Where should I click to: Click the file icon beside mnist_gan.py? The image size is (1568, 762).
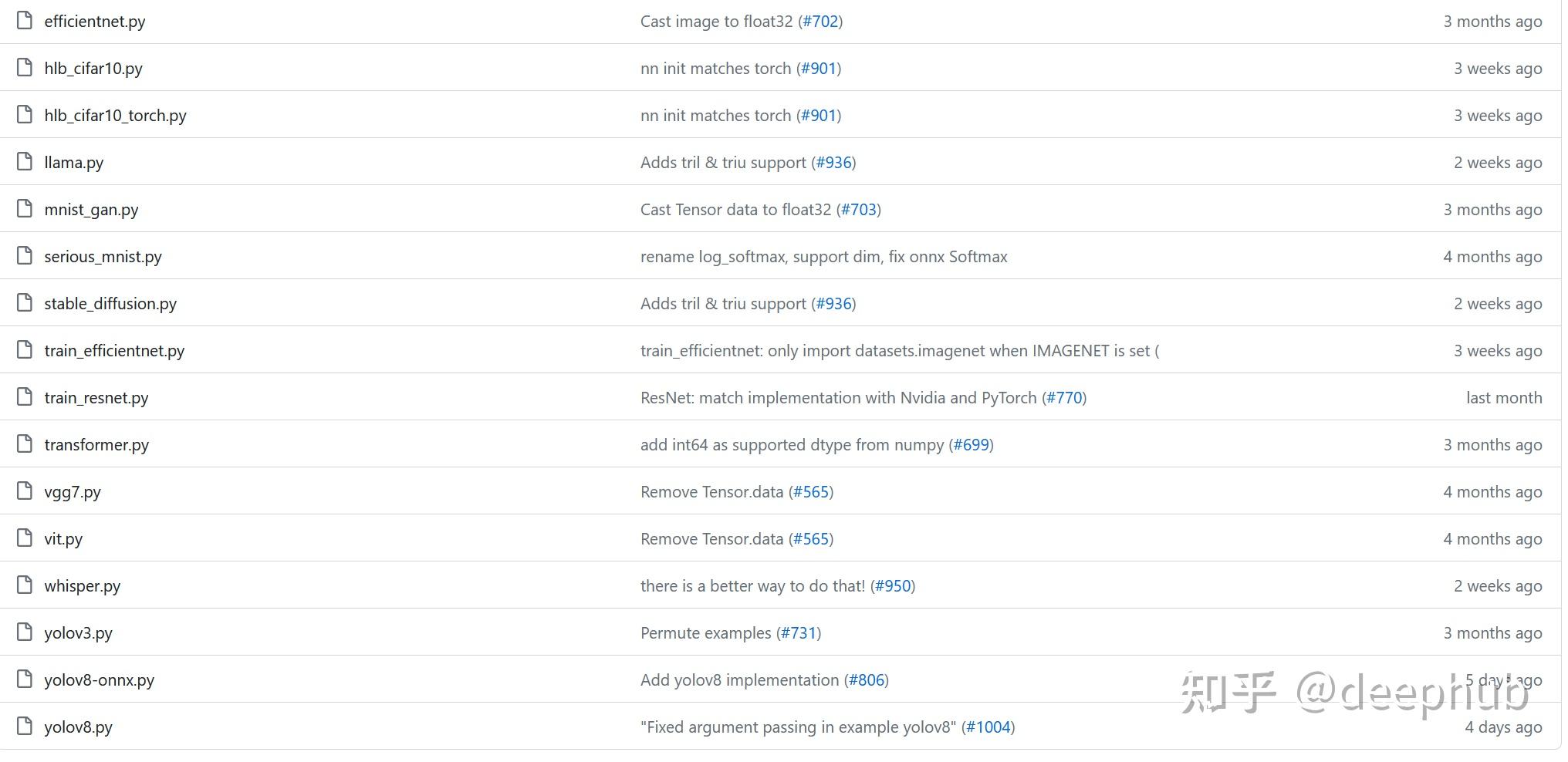pyautogui.click(x=25, y=209)
